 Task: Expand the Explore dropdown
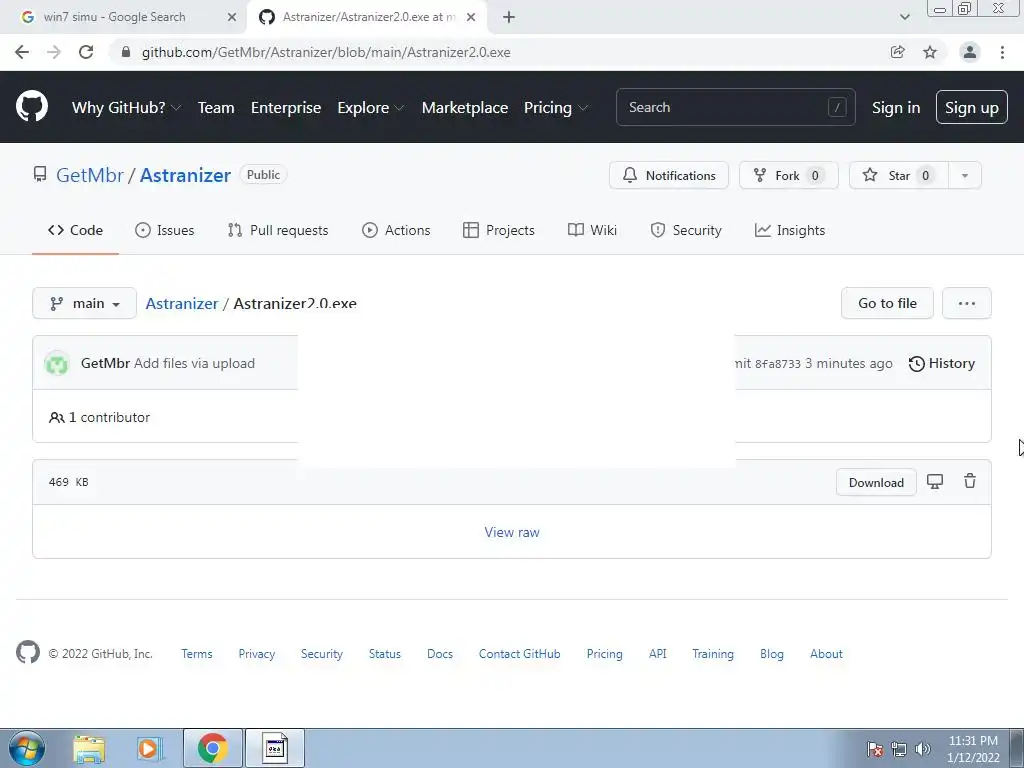click(370, 108)
